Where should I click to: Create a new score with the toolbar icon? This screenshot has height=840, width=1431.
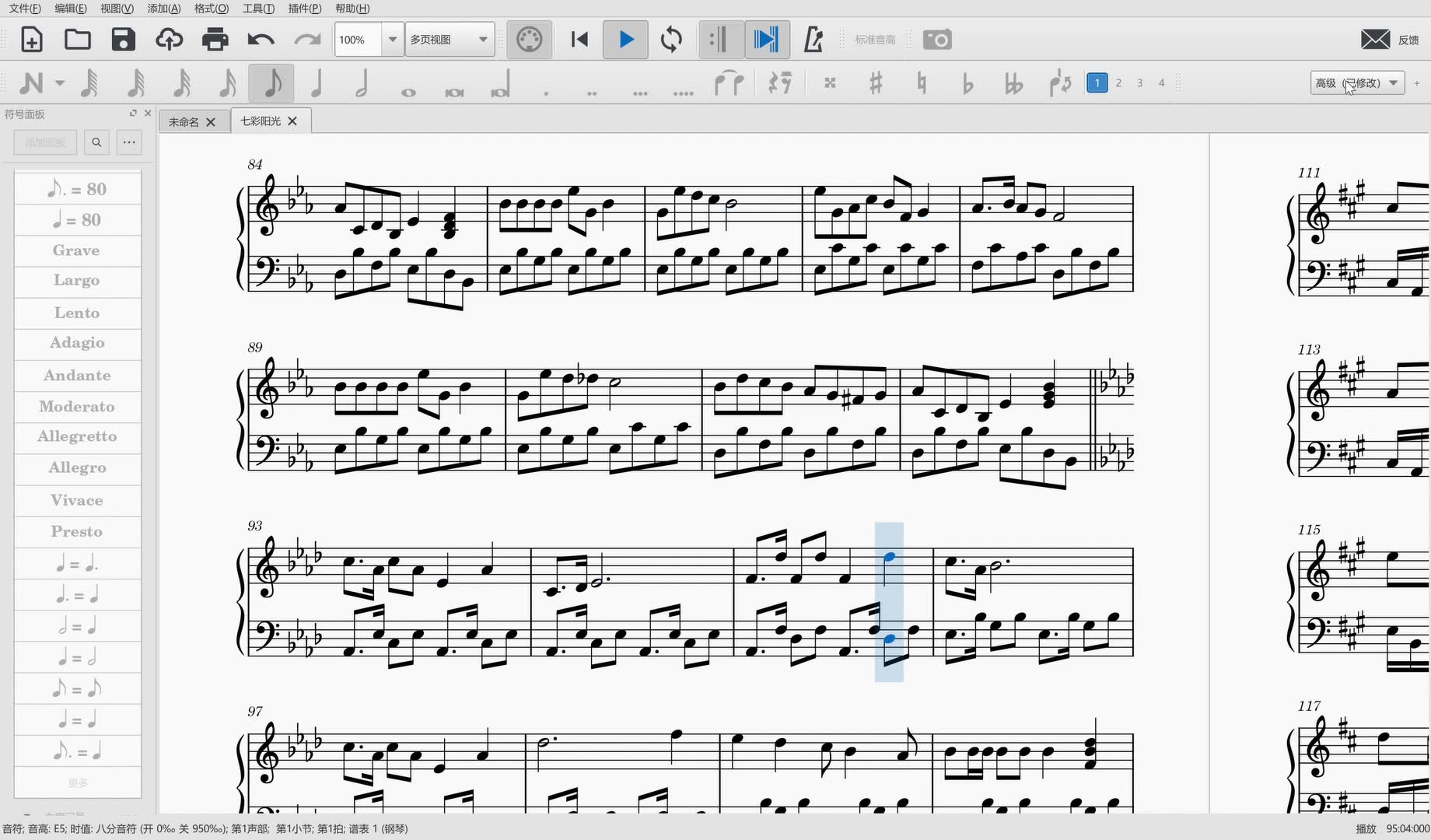32,40
